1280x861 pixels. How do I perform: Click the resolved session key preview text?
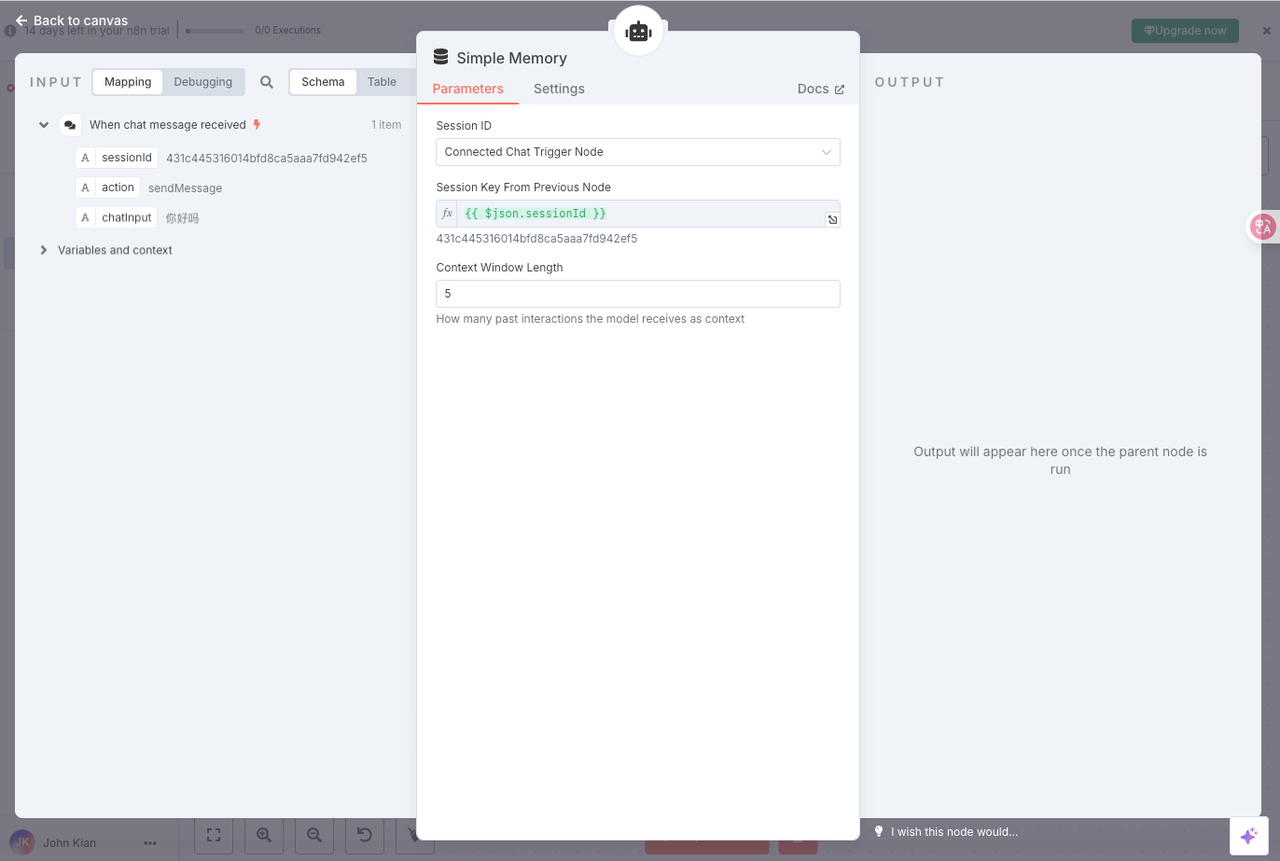(x=537, y=239)
